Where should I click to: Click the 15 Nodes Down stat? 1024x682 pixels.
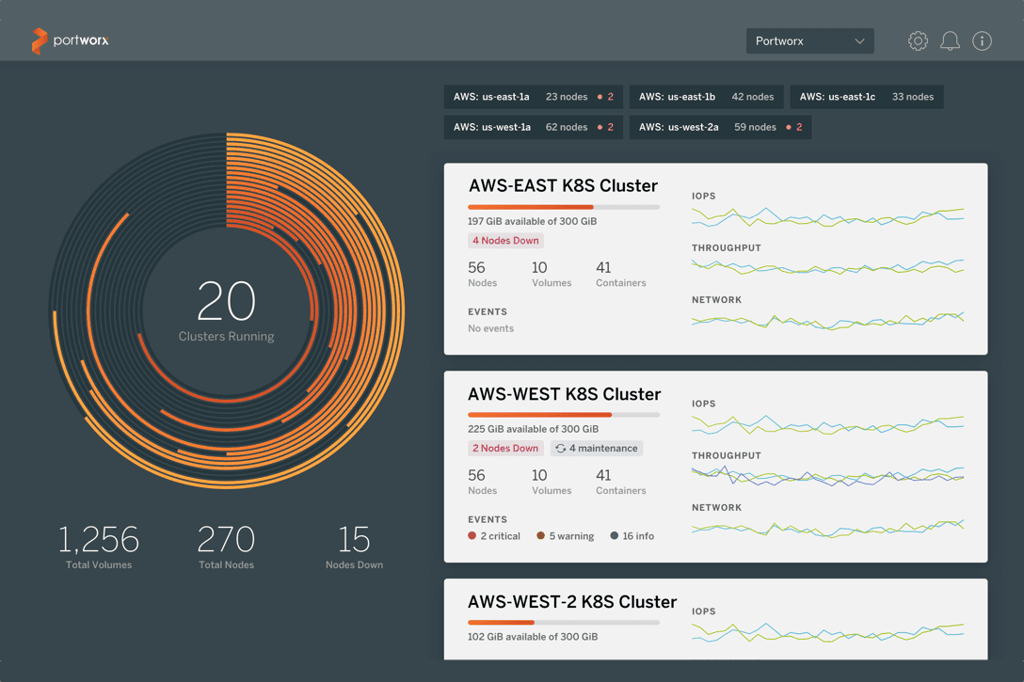(354, 547)
